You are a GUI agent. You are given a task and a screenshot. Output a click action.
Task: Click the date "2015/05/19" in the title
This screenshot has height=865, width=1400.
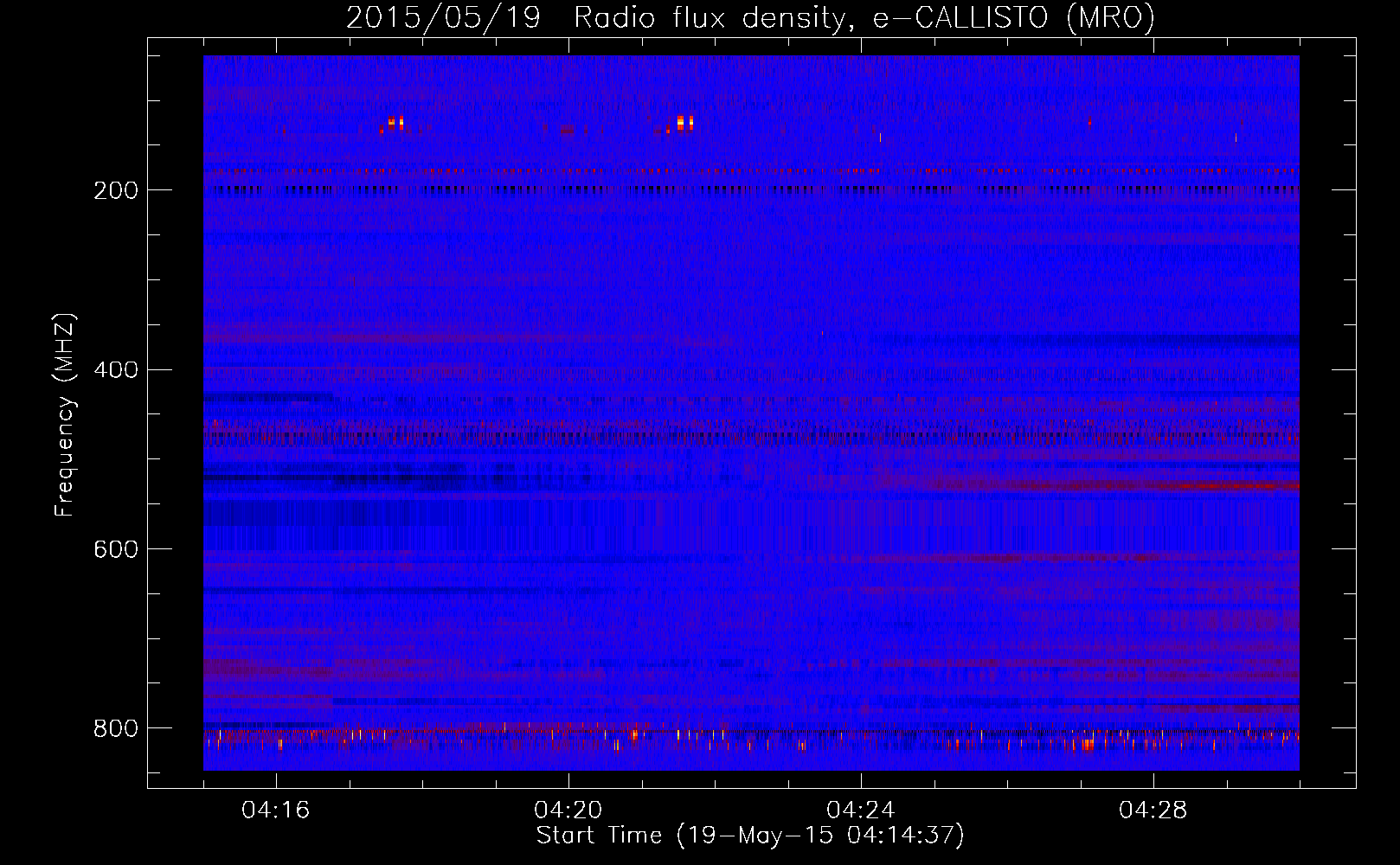(x=444, y=17)
